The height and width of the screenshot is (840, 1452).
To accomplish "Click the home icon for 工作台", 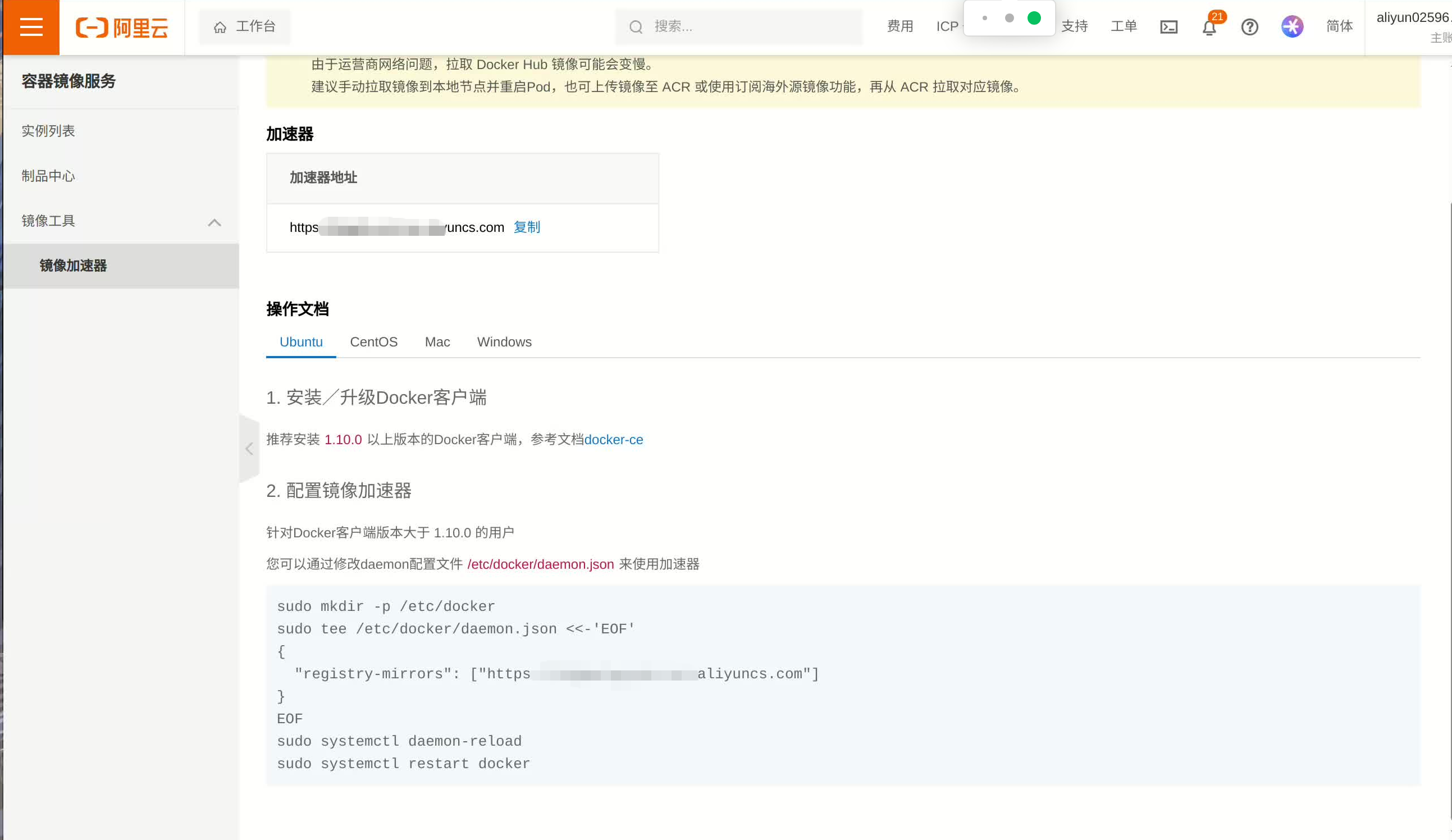I will [220, 27].
